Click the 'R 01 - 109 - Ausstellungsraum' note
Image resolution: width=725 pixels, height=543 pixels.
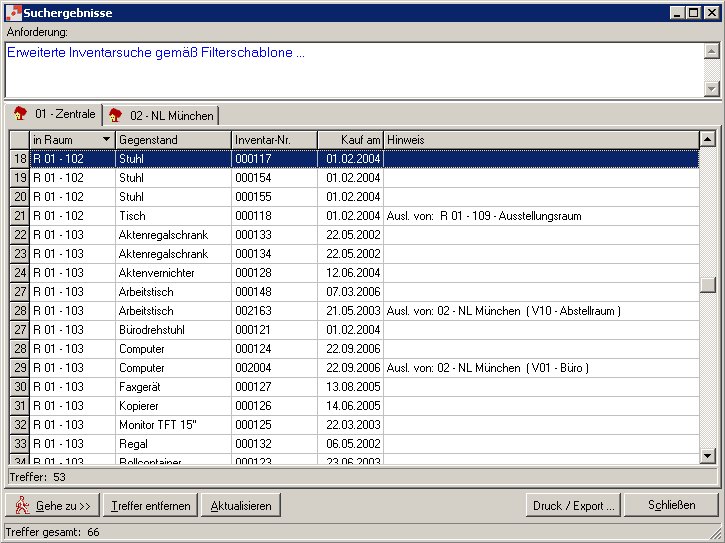pyautogui.click(x=510, y=216)
